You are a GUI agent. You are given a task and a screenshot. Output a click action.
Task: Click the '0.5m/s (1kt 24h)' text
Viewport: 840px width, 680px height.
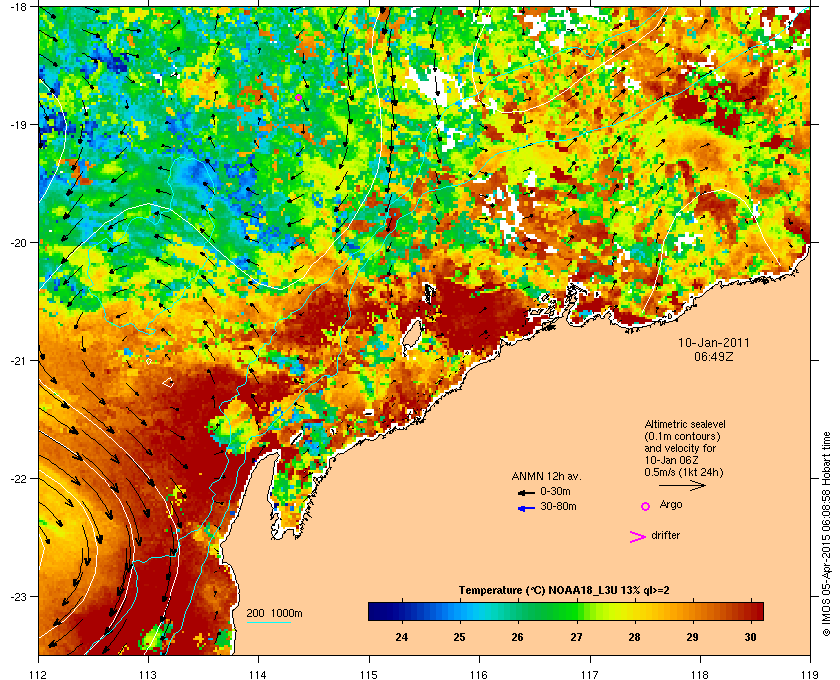pos(684,473)
